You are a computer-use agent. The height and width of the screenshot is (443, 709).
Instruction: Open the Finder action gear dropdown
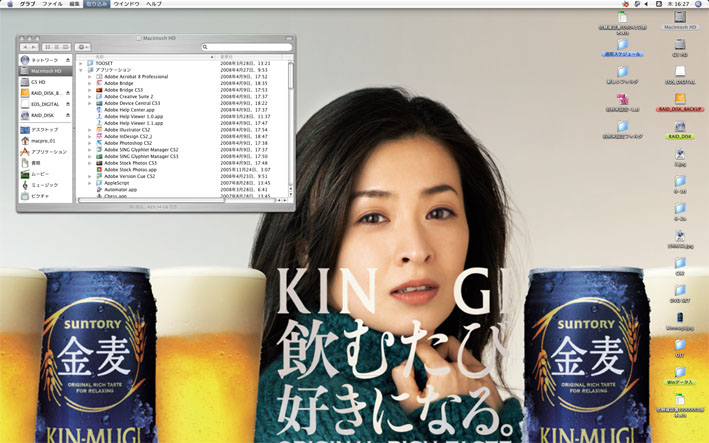click(x=82, y=47)
